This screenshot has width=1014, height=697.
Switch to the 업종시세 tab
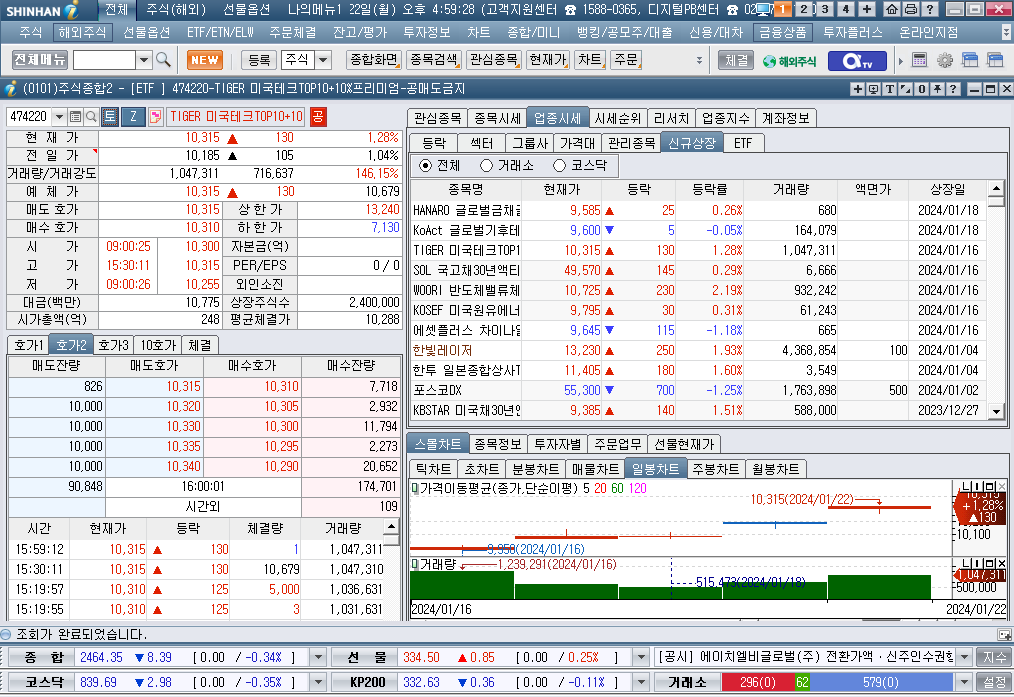(x=557, y=118)
